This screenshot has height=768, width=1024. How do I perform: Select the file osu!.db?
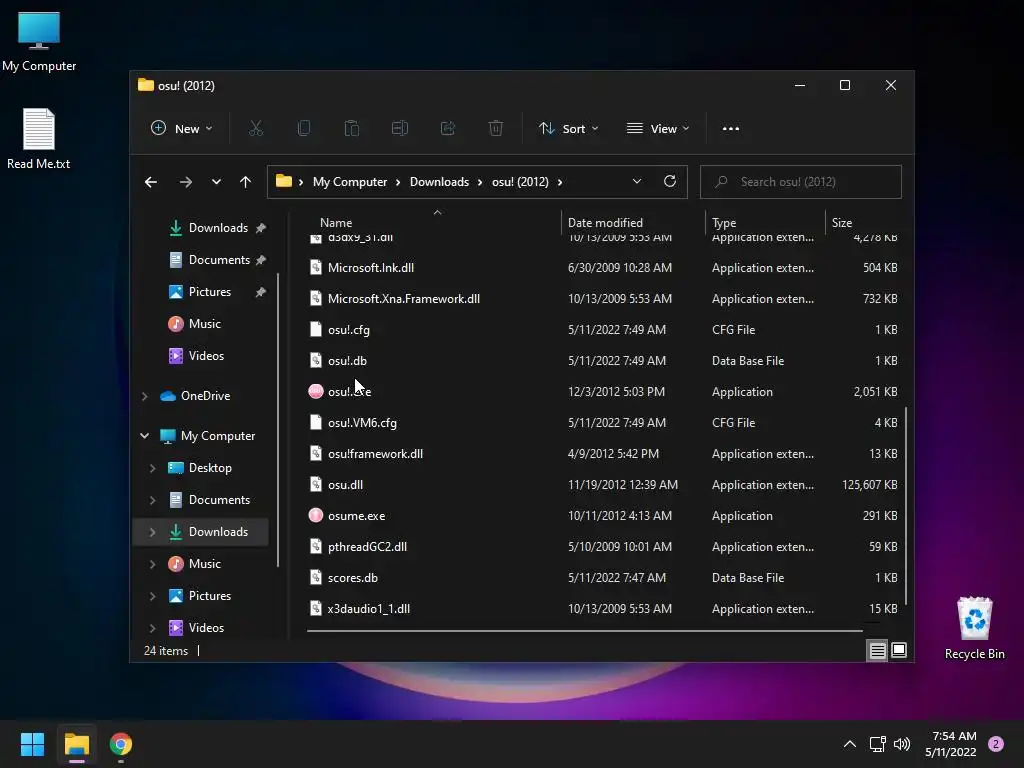[x=347, y=360]
